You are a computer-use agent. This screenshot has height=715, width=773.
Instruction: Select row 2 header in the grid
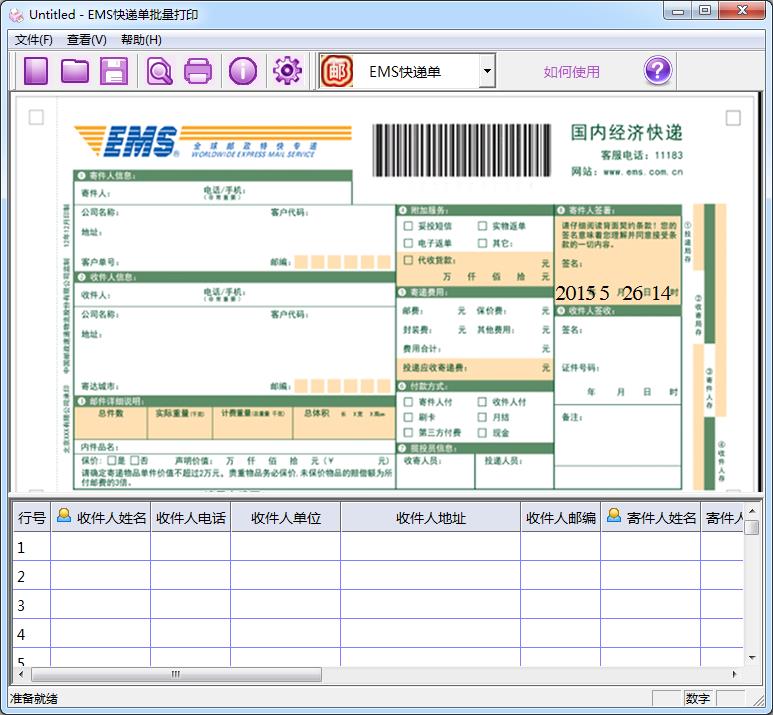(32, 576)
